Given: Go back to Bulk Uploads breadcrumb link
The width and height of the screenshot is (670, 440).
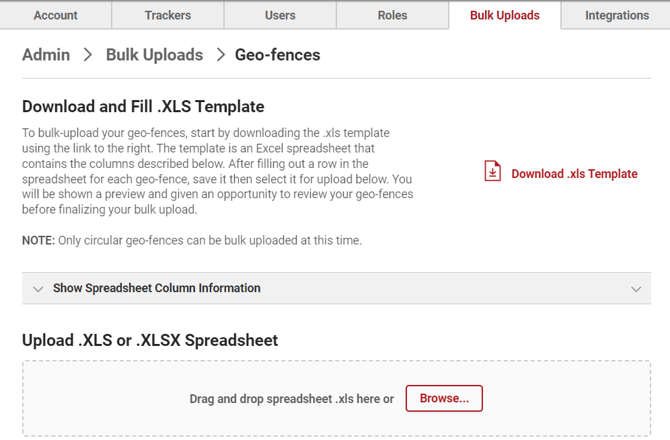Looking at the screenshot, I should tap(154, 55).
